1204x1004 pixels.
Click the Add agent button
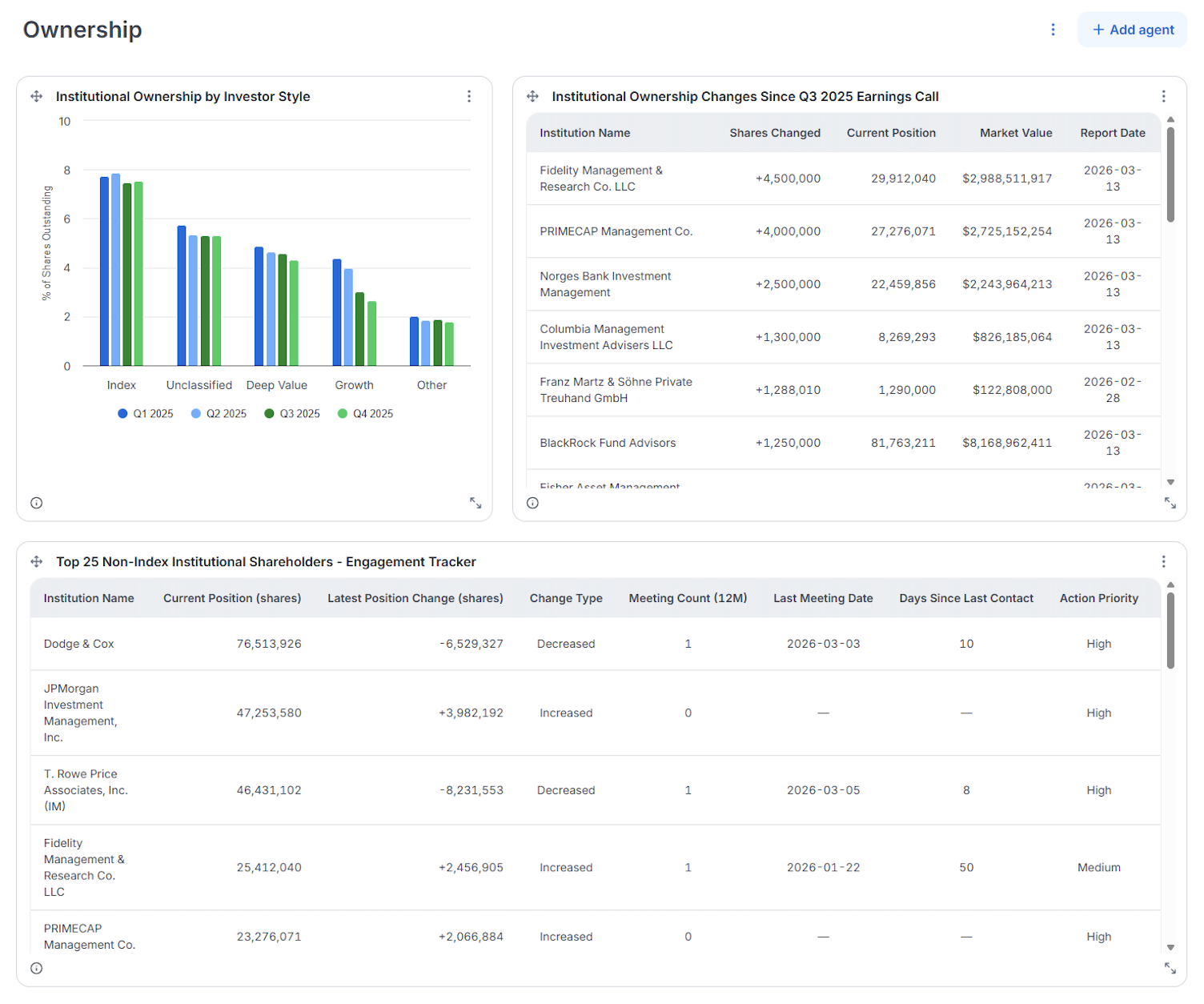point(1132,30)
